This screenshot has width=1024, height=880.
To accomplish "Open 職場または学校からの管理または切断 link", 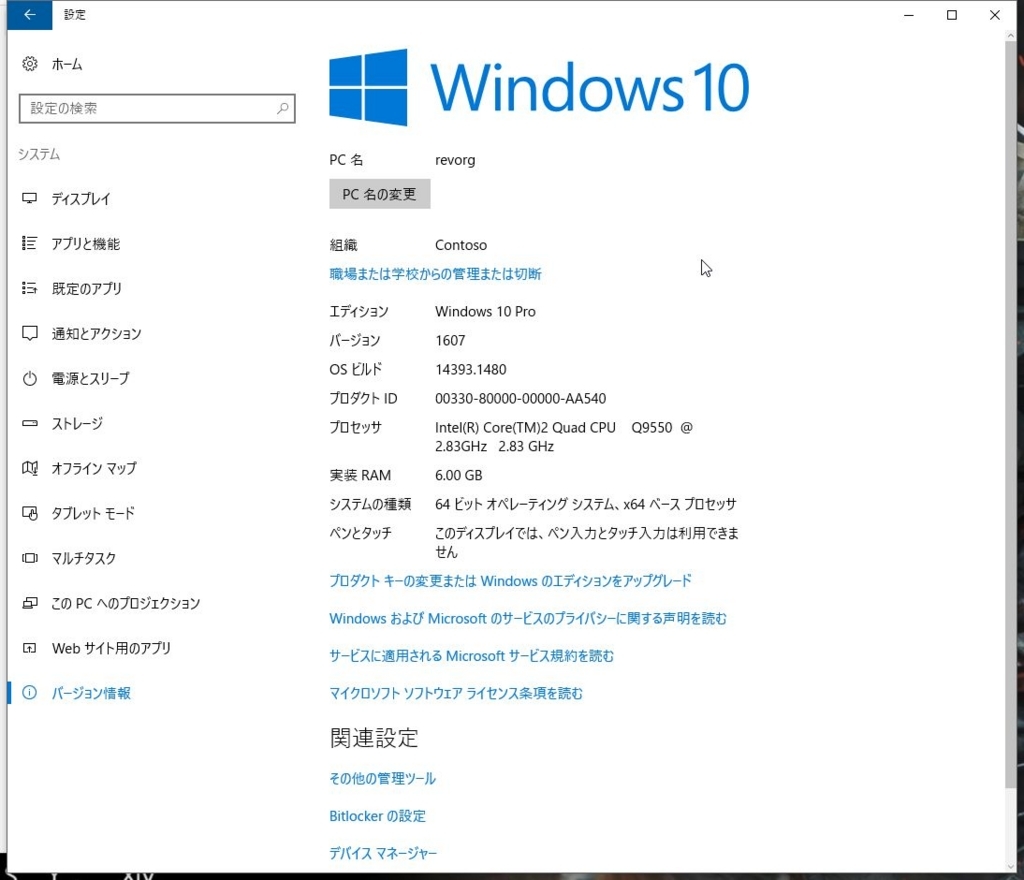I will [x=436, y=274].
